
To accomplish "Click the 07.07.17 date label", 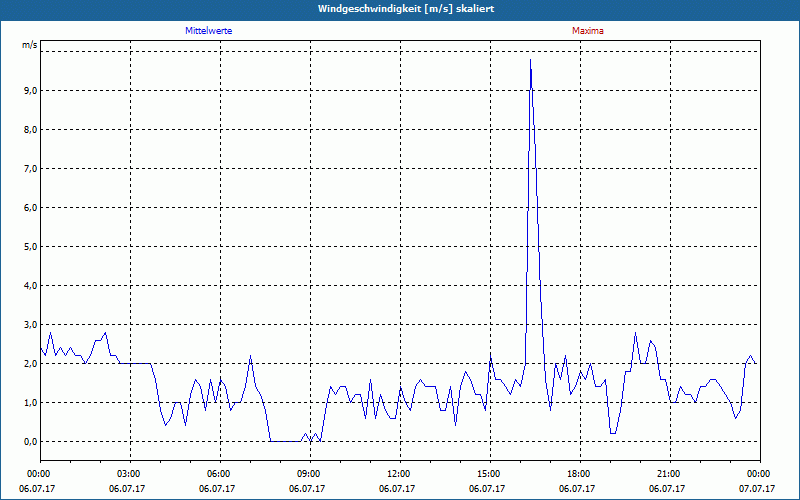I will [757, 489].
